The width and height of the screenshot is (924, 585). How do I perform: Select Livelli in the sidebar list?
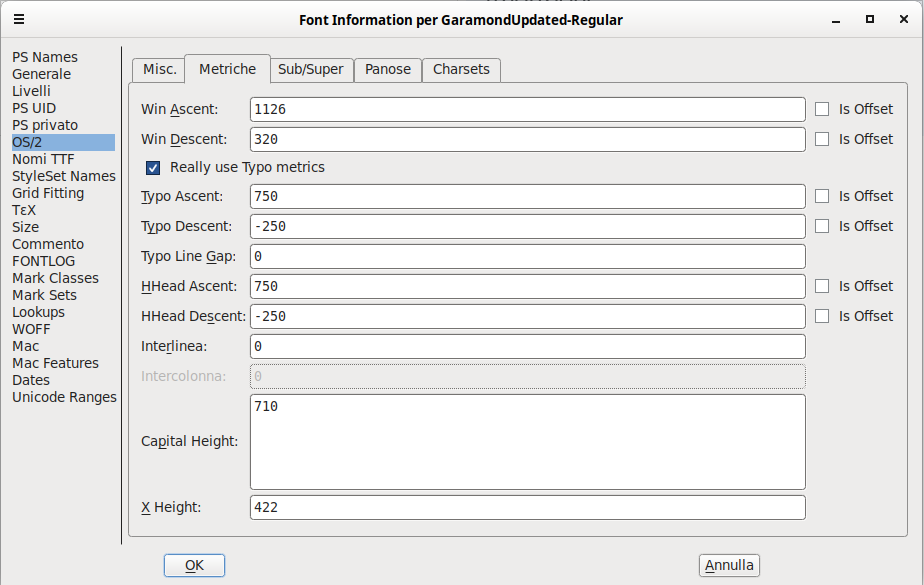31,91
